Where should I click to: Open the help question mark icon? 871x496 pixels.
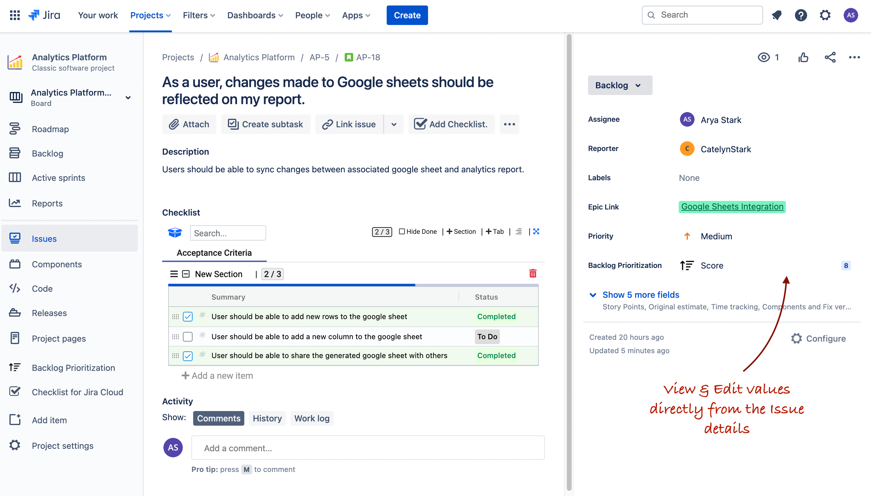801,15
